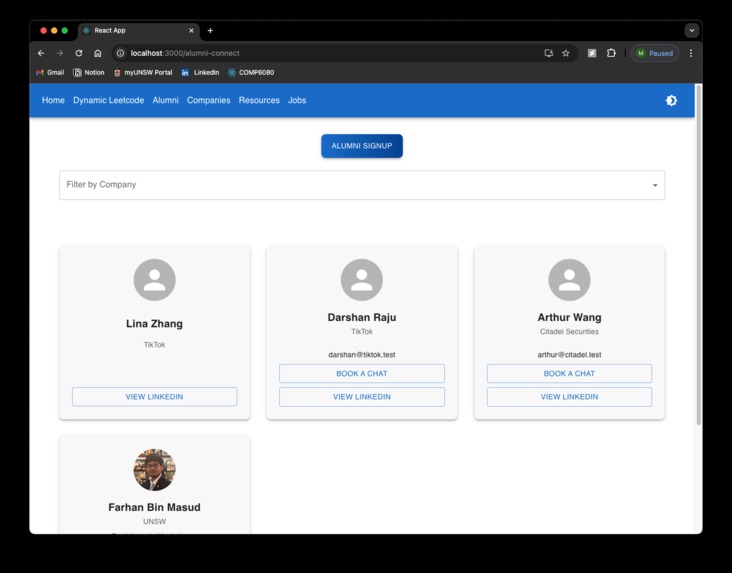The image size is (732, 573).
Task: Click the Citadel Securities company text
Action: pos(569,332)
